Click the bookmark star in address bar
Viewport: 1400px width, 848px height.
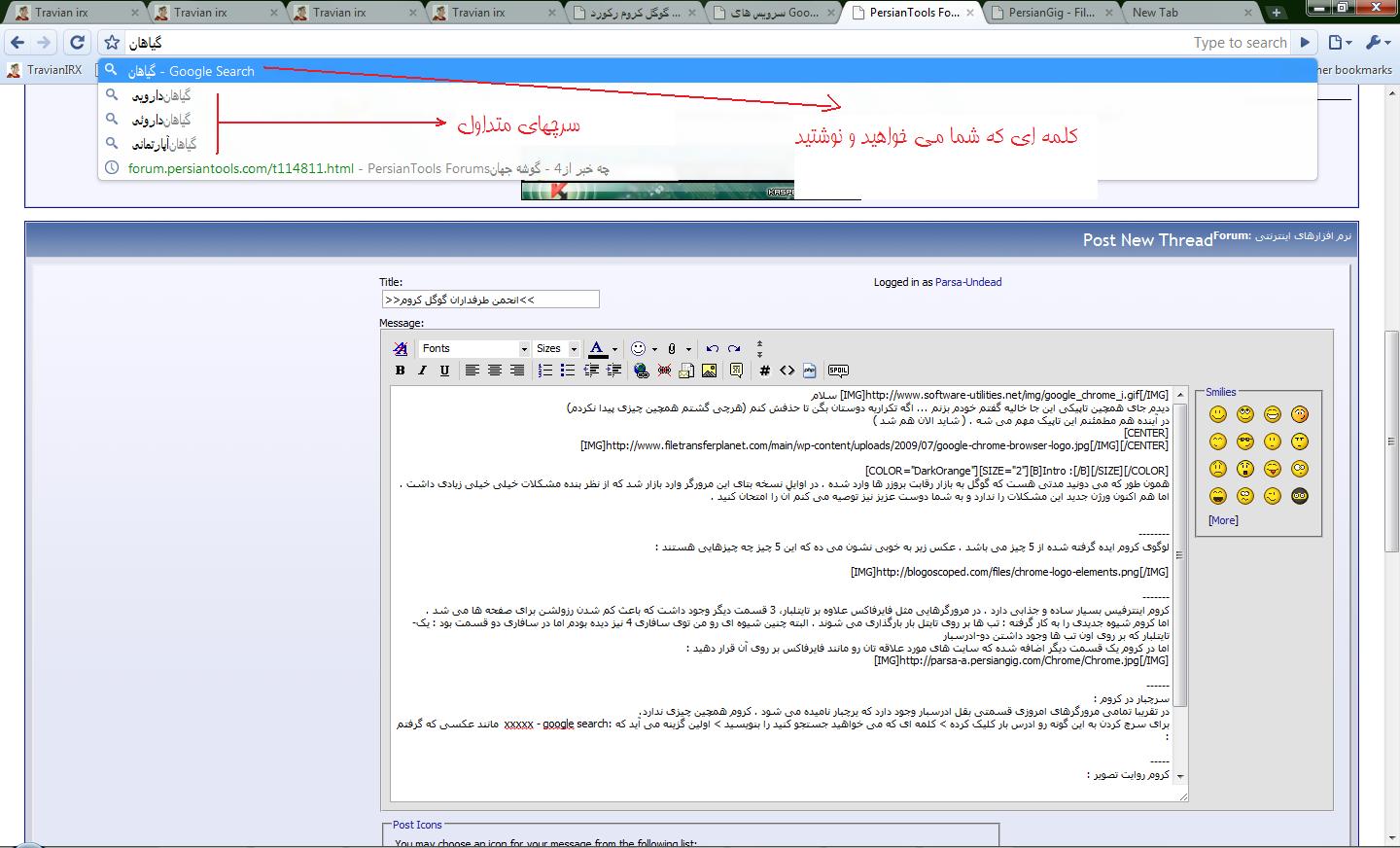coord(112,43)
